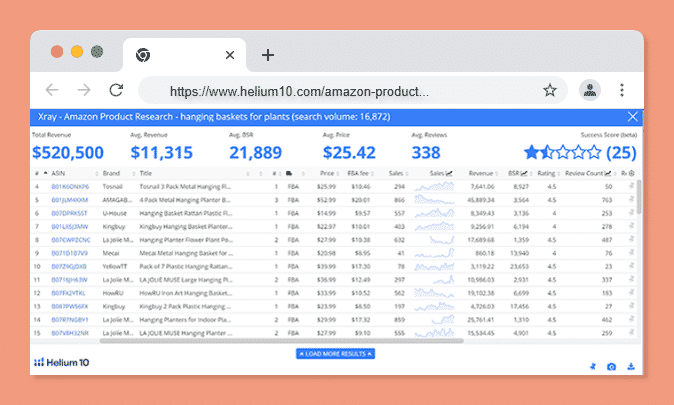Sort by the Title column arrows
The image size is (674, 405).
click(x=248, y=174)
